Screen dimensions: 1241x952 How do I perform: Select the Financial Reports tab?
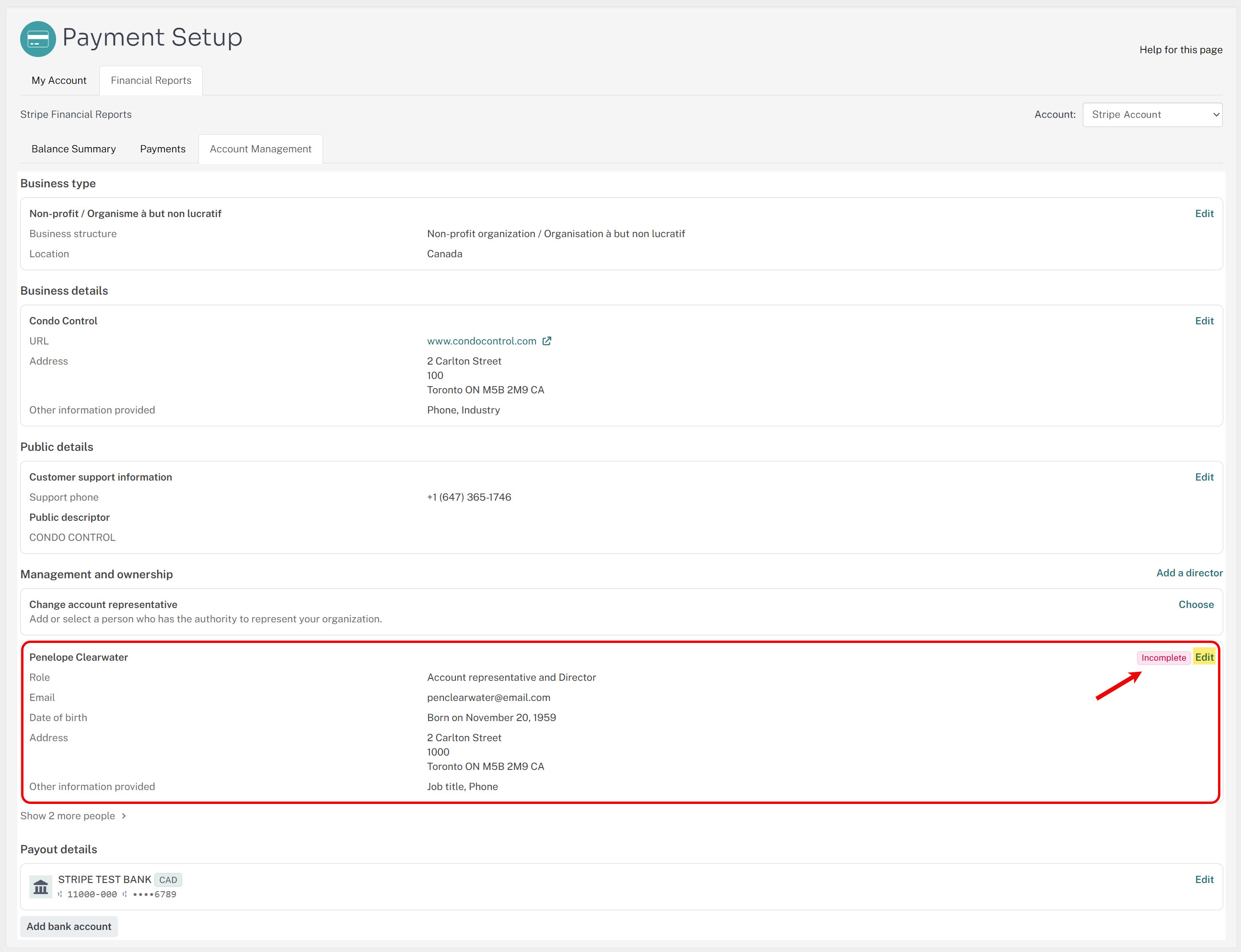[151, 80]
